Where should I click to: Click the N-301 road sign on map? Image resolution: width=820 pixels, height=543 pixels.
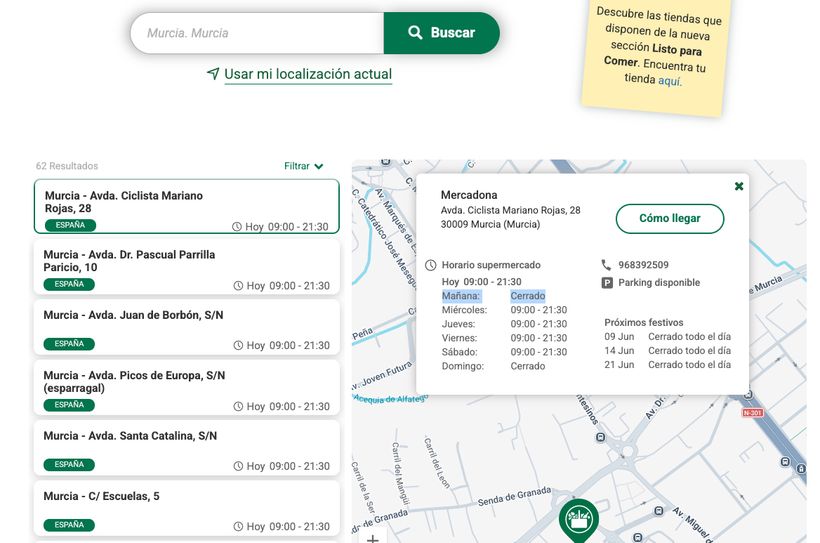coord(753,413)
